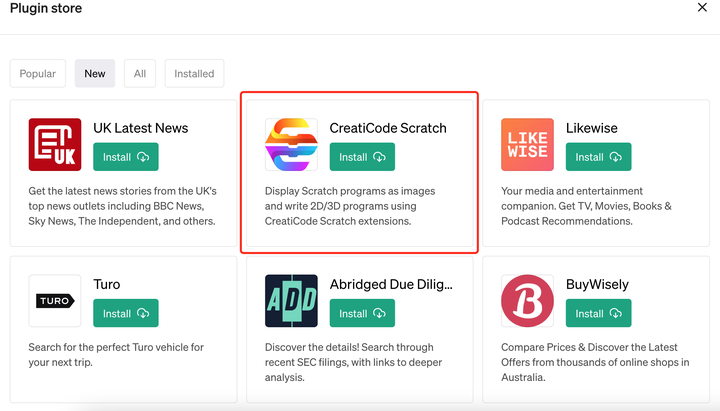Click the UK Latest News logo icon
This screenshot has width=720, height=411.
[x=55, y=145]
